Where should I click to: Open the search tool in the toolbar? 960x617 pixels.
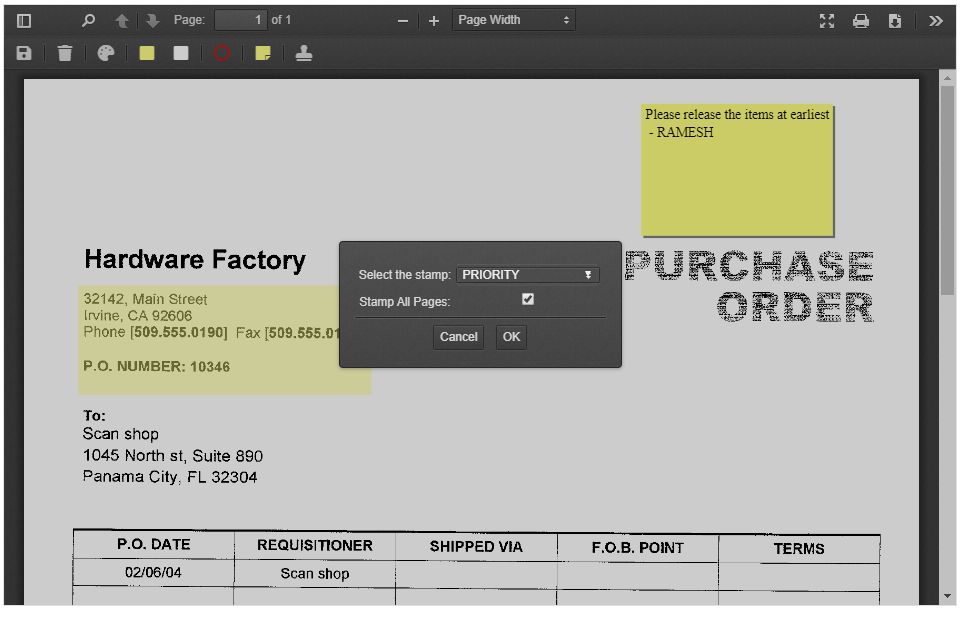coord(88,19)
